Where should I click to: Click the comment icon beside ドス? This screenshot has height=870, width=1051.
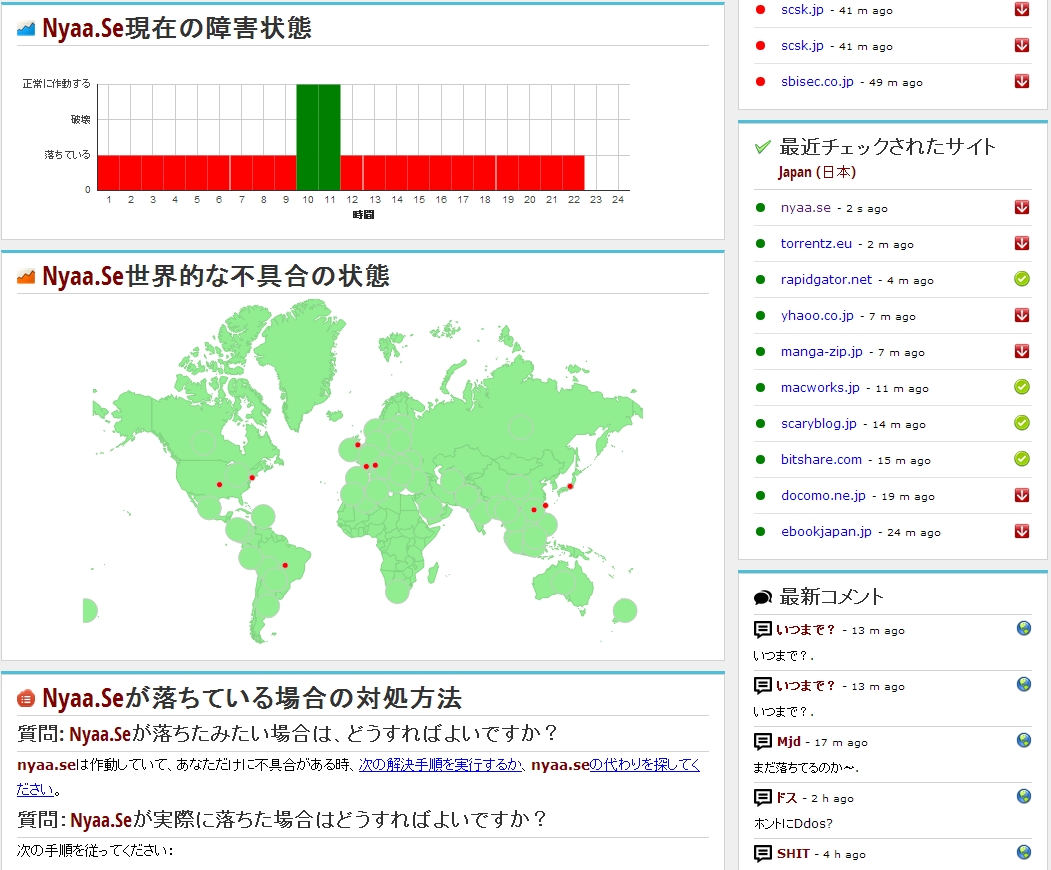point(763,798)
